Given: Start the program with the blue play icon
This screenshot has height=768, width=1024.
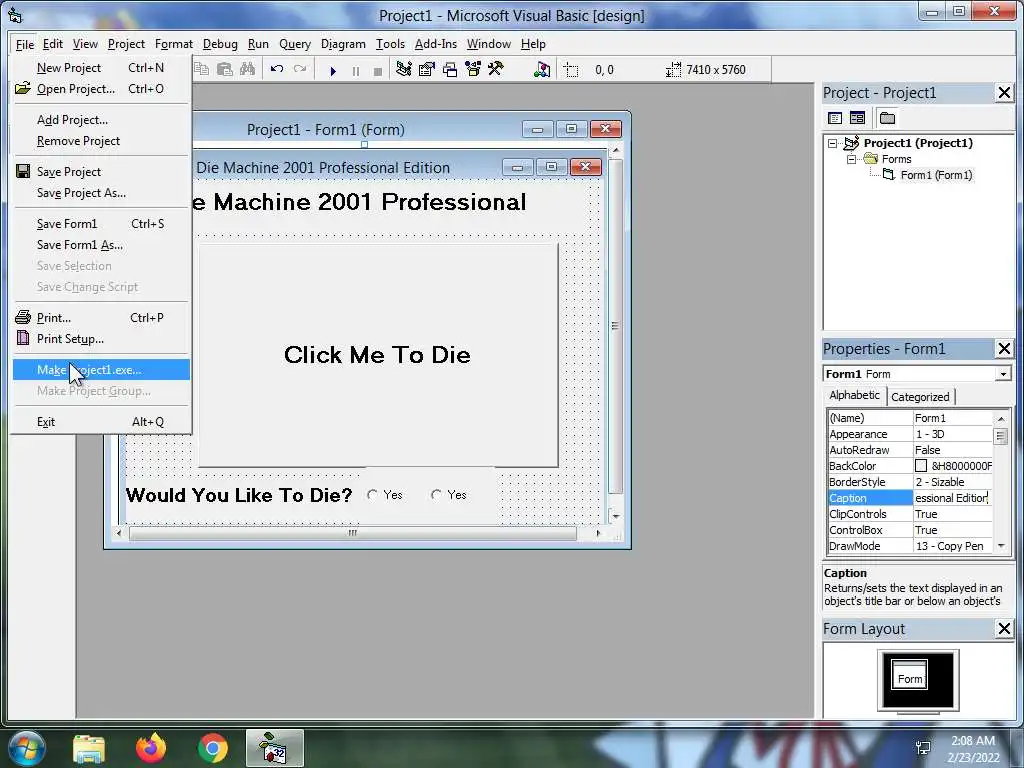Looking at the screenshot, I should click(333, 71).
